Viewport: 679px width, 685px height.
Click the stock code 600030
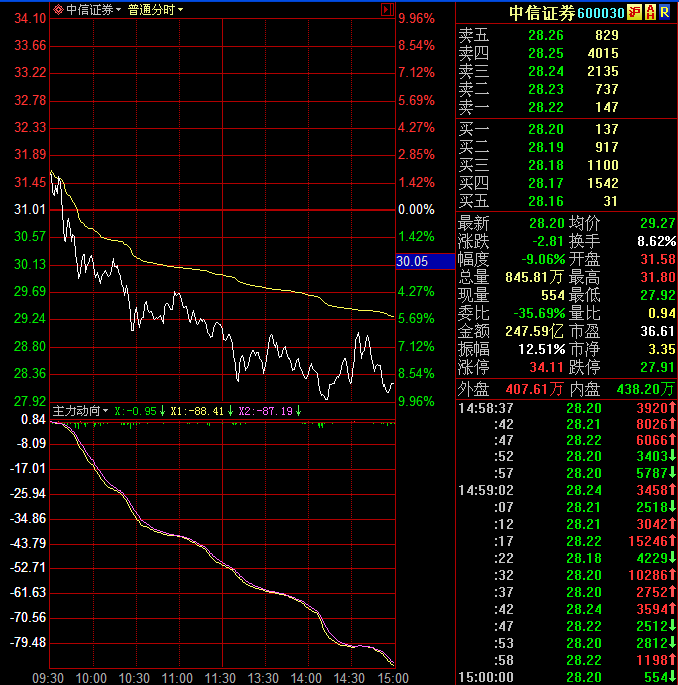pos(601,13)
